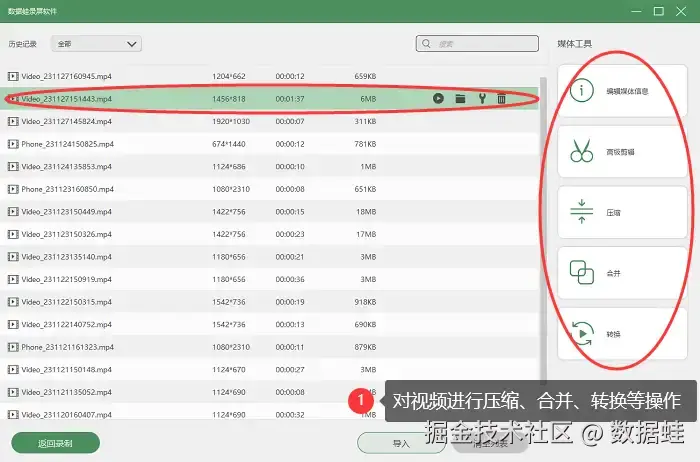Select Video_231121135052.mp4 row
Screen dimensions: 700x462
270,392
